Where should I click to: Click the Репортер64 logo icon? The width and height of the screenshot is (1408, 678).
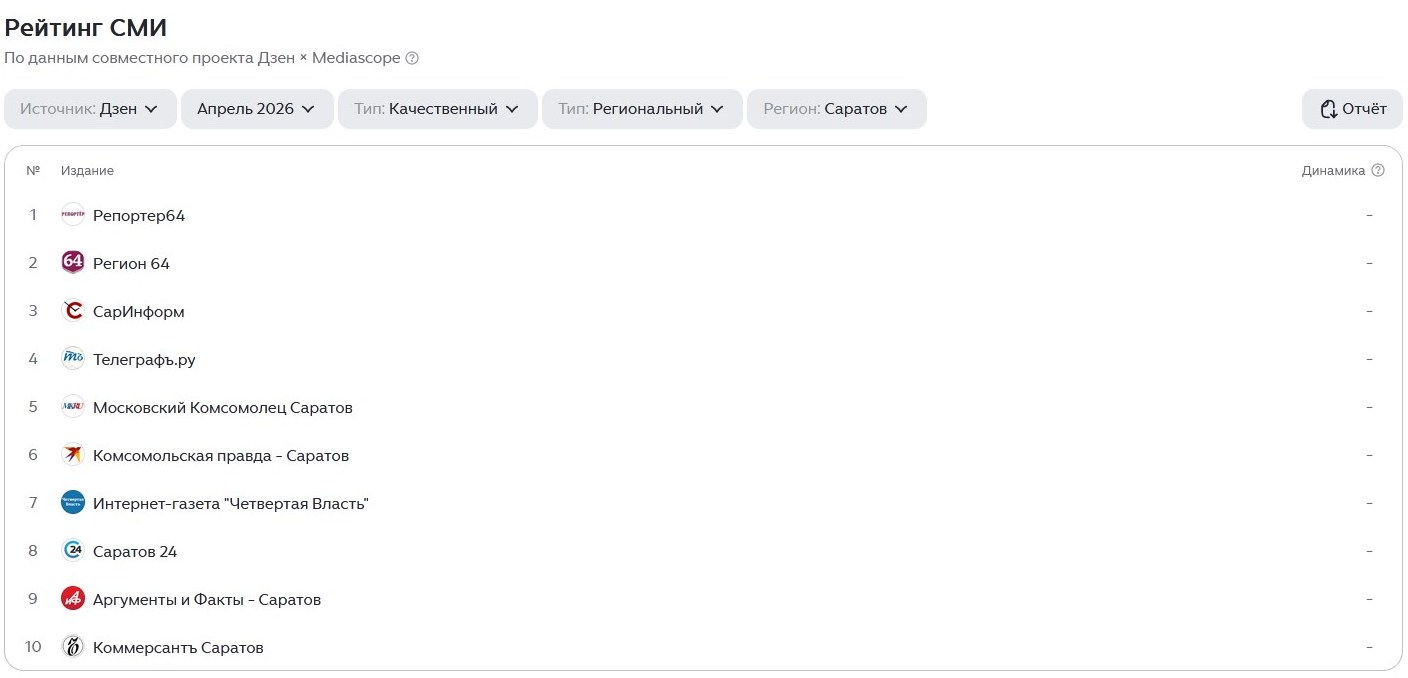tap(73, 215)
